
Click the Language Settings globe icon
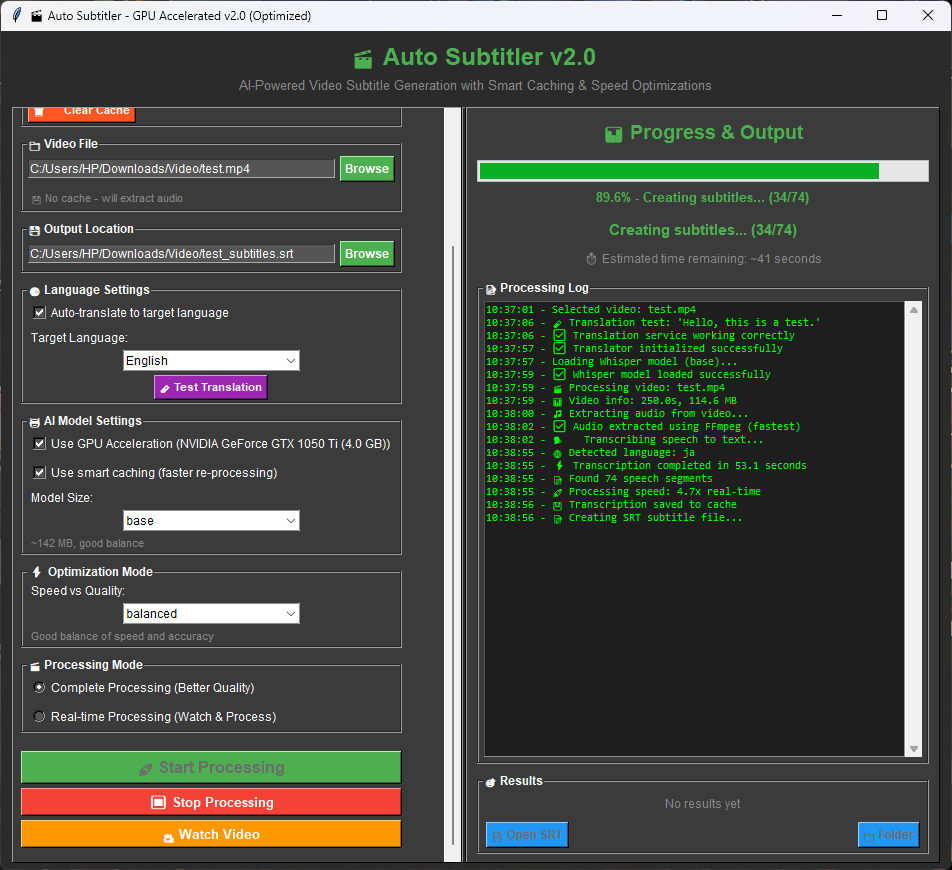click(35, 291)
